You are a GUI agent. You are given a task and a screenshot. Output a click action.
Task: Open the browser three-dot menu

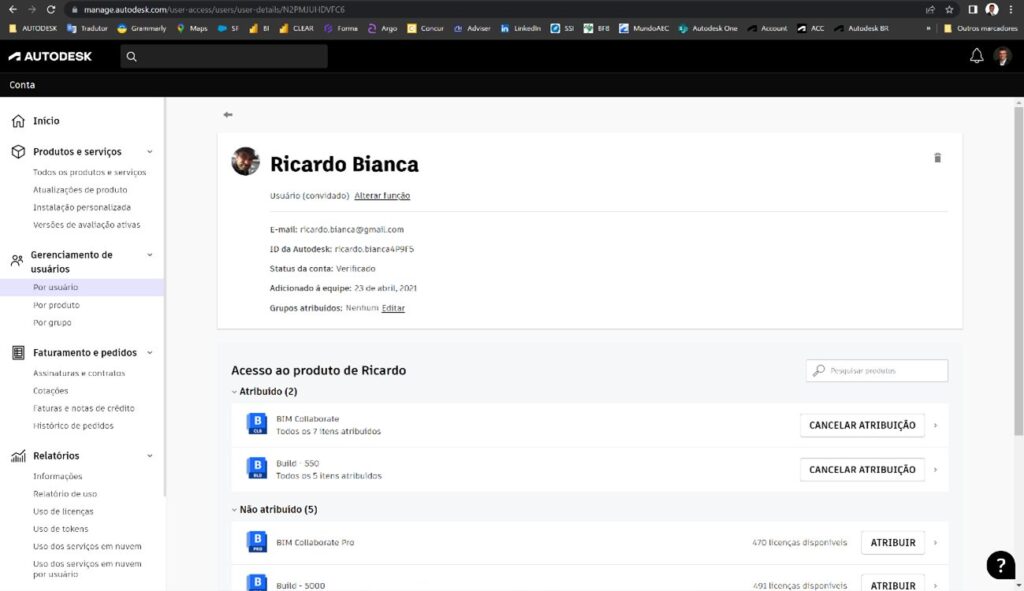(1010, 10)
